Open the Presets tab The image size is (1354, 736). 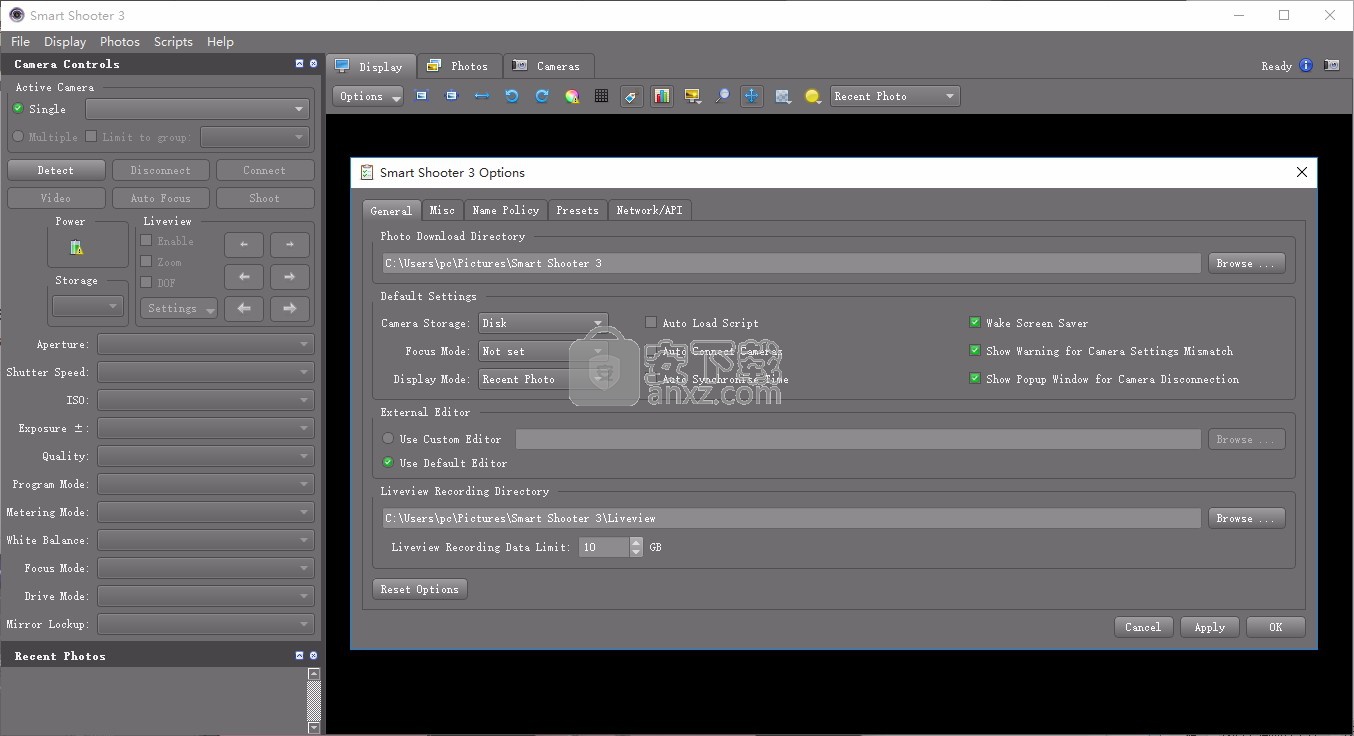[x=577, y=210]
